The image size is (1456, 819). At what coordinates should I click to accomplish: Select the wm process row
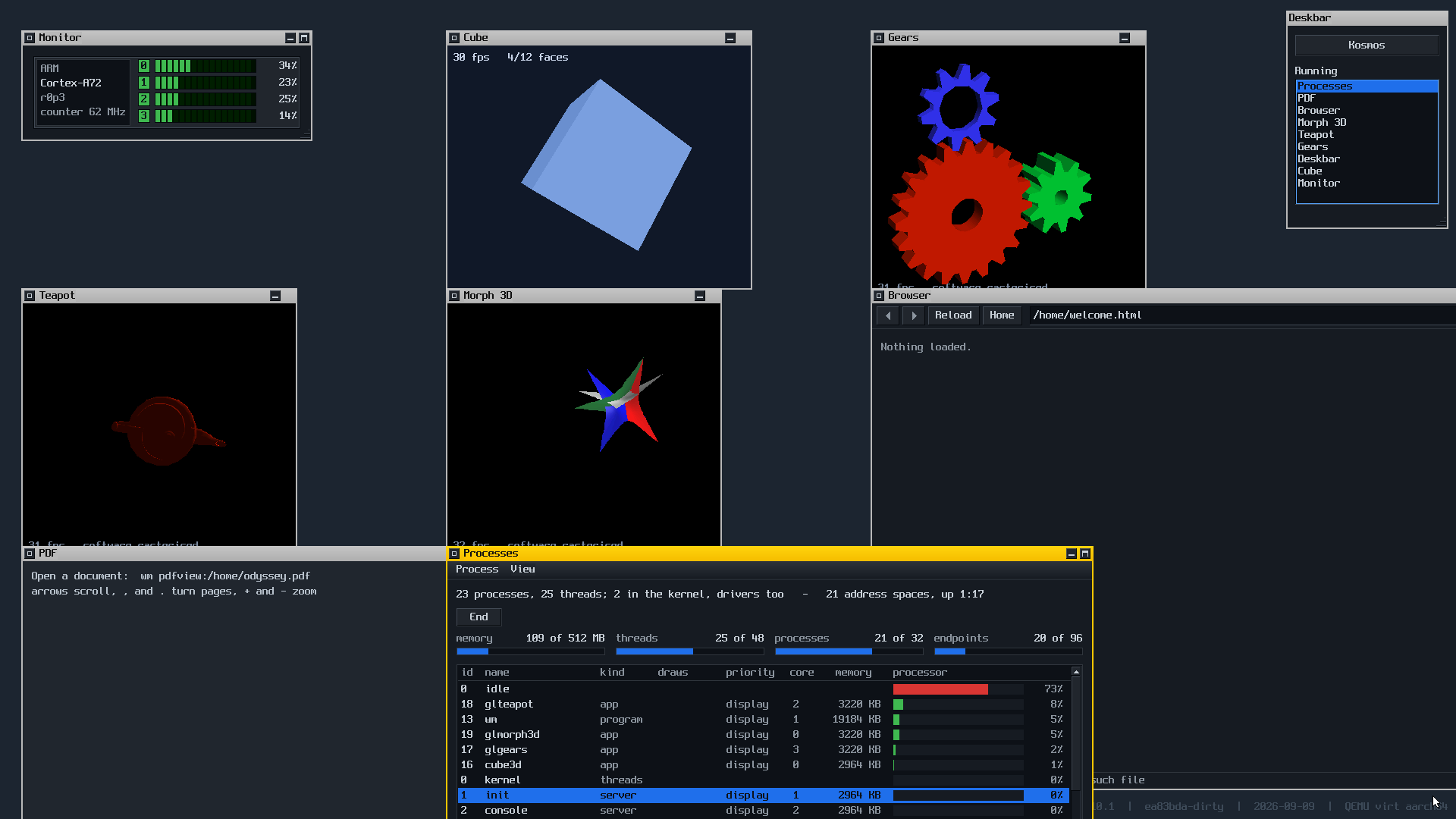(764, 720)
